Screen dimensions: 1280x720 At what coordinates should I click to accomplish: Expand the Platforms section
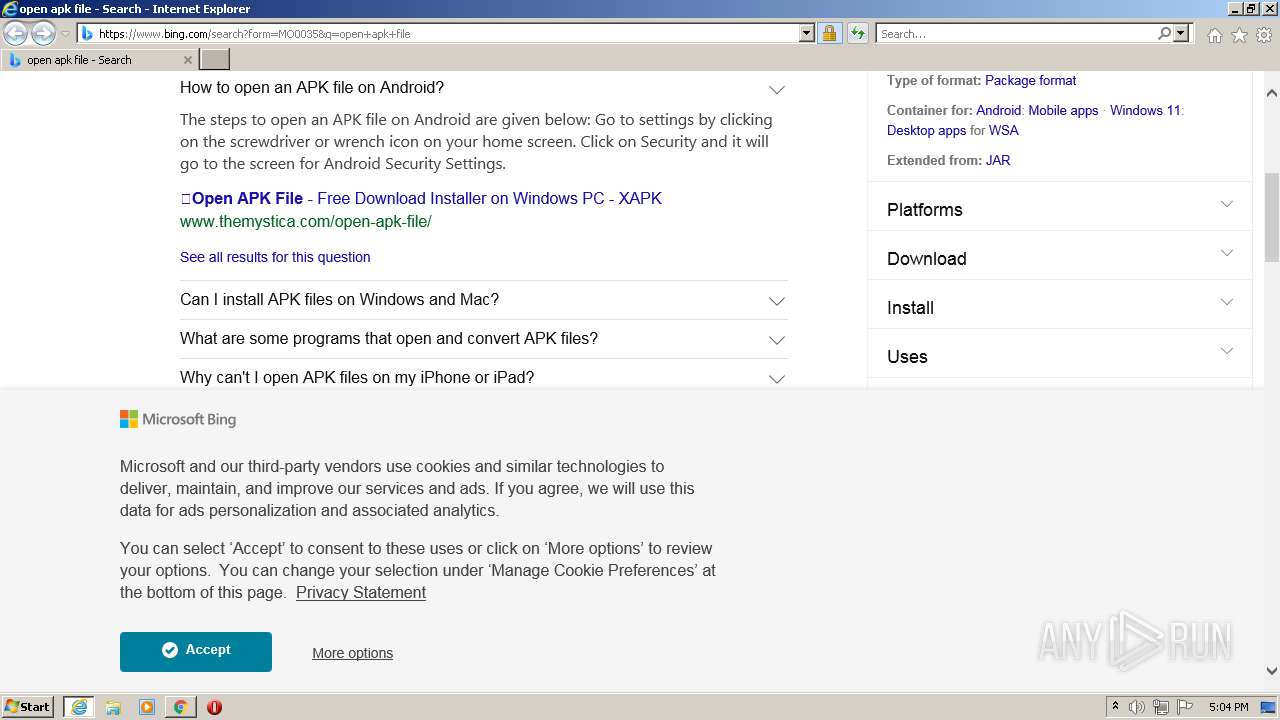[x=1060, y=209]
